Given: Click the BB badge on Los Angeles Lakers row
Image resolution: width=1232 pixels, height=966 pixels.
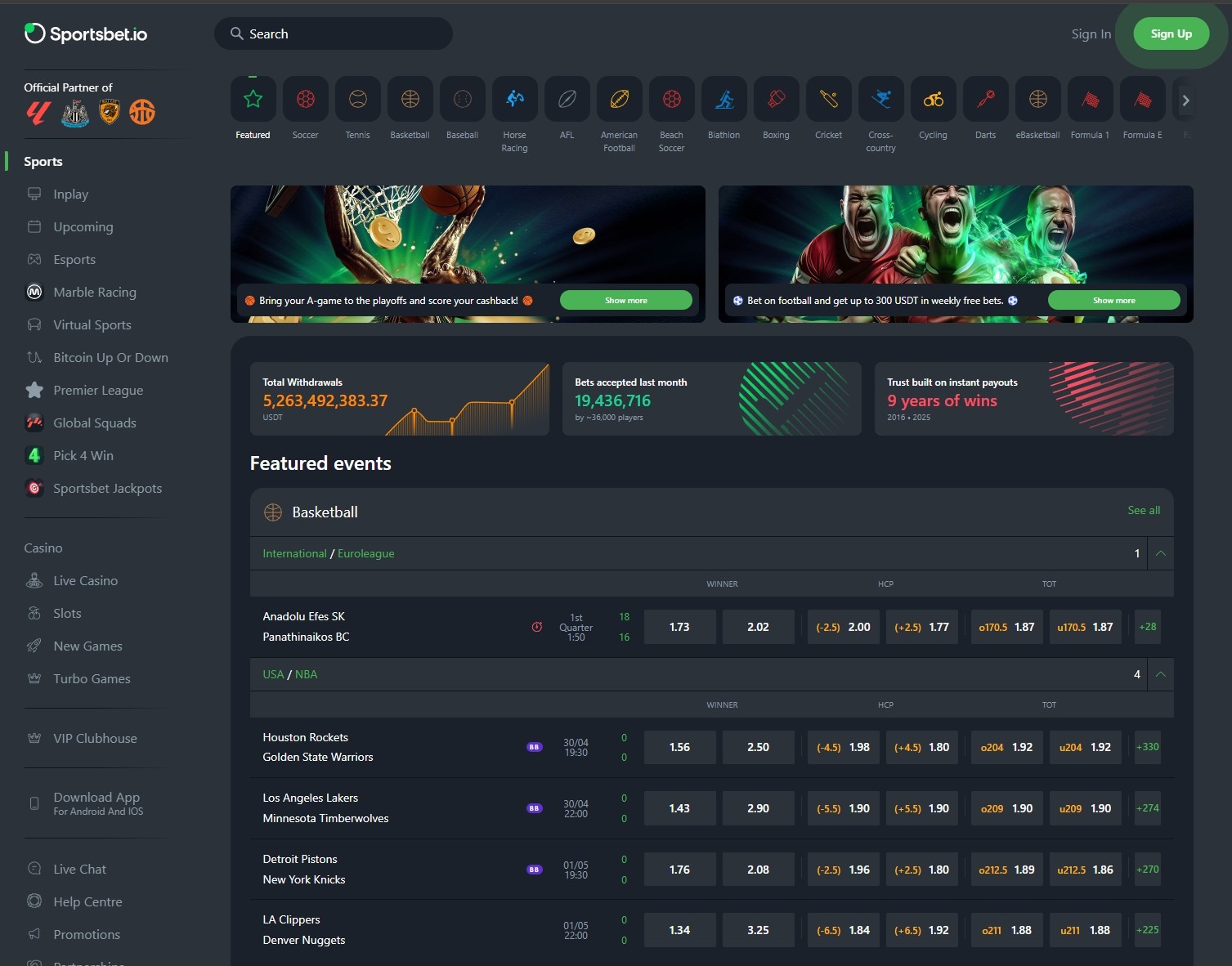Looking at the screenshot, I should click(534, 808).
